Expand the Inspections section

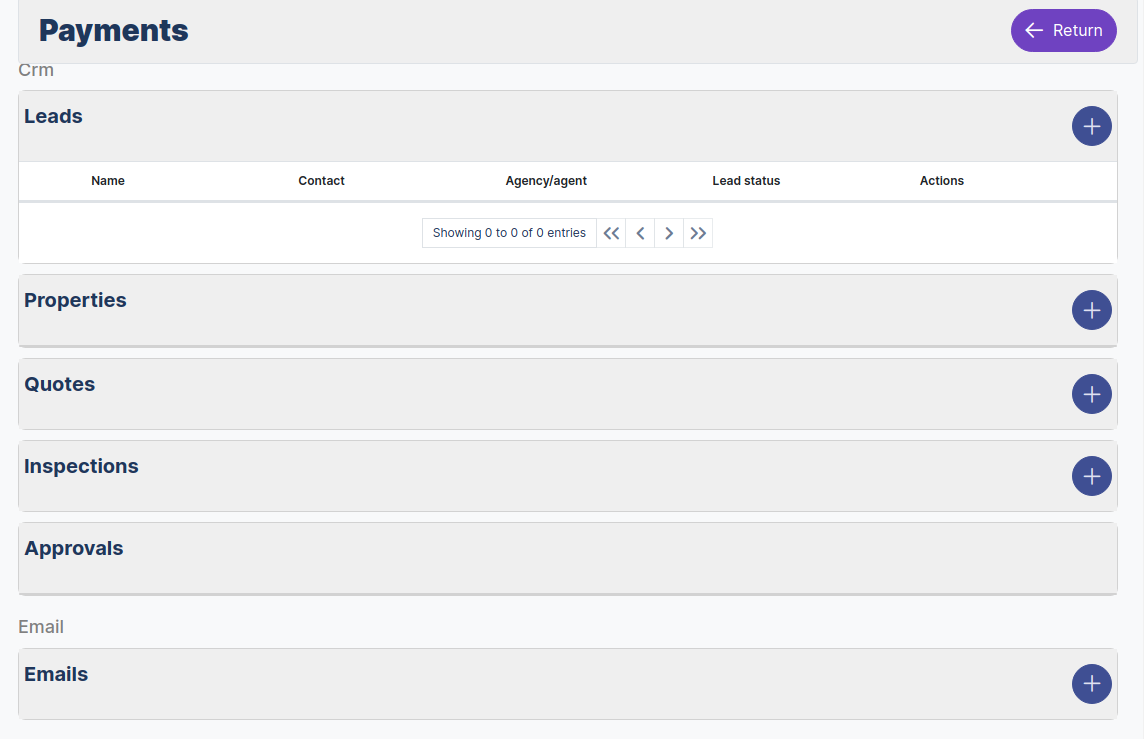pyautogui.click(x=81, y=466)
